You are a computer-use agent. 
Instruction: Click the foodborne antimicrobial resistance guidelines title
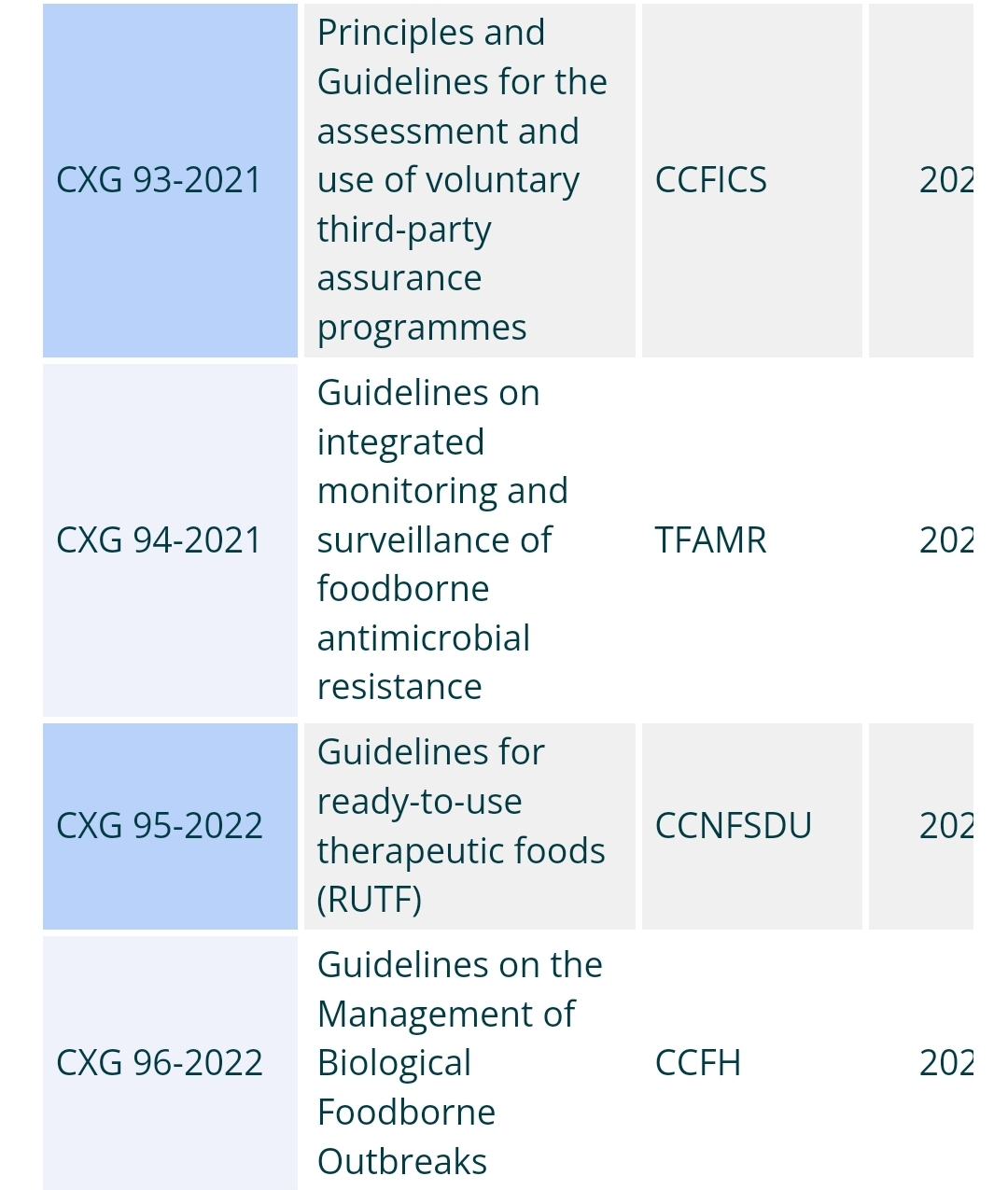click(x=442, y=540)
